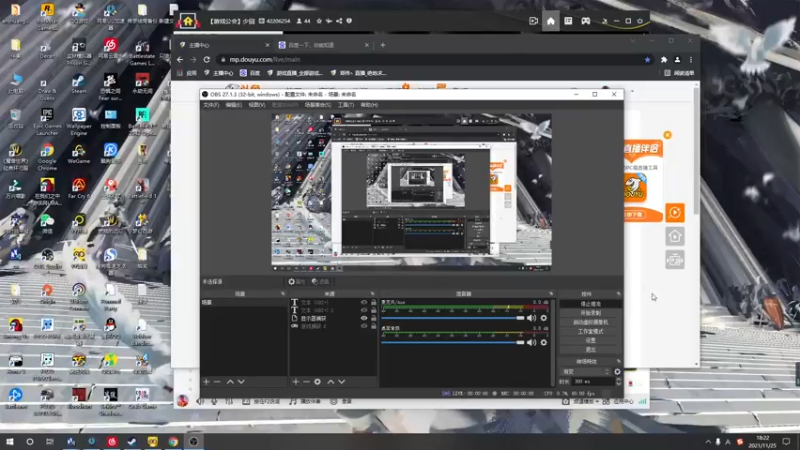
Task: Mute the 麦克风/Aux channel speaker
Action: click(532, 318)
